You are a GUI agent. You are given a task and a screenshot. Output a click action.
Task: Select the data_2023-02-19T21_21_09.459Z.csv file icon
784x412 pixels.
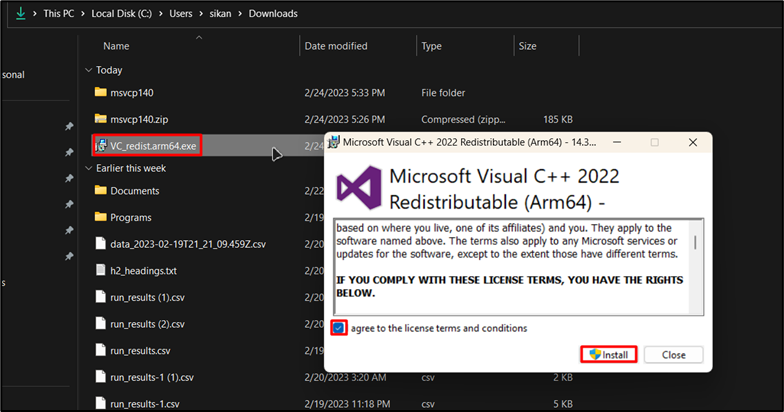point(100,244)
